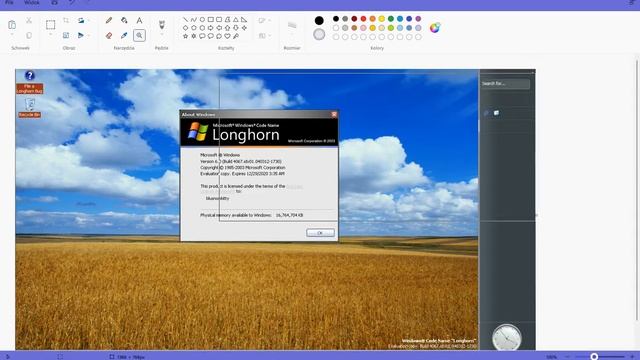Click the white Color 2 secondary circle
The height and width of the screenshot is (360, 640).
coord(319,34)
